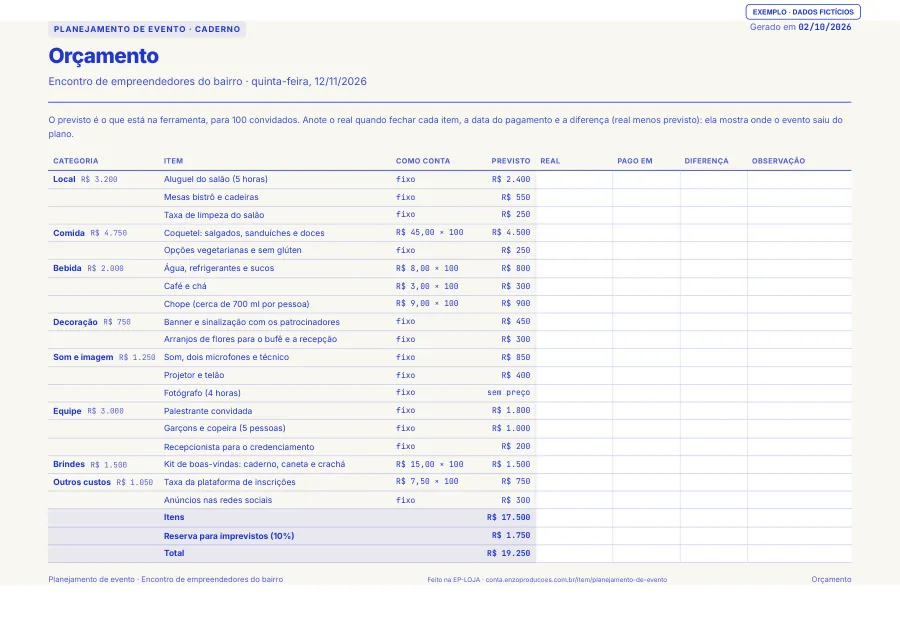
Task: Click the 'REAL' cell for Aluguel do salão
Action: (574, 180)
